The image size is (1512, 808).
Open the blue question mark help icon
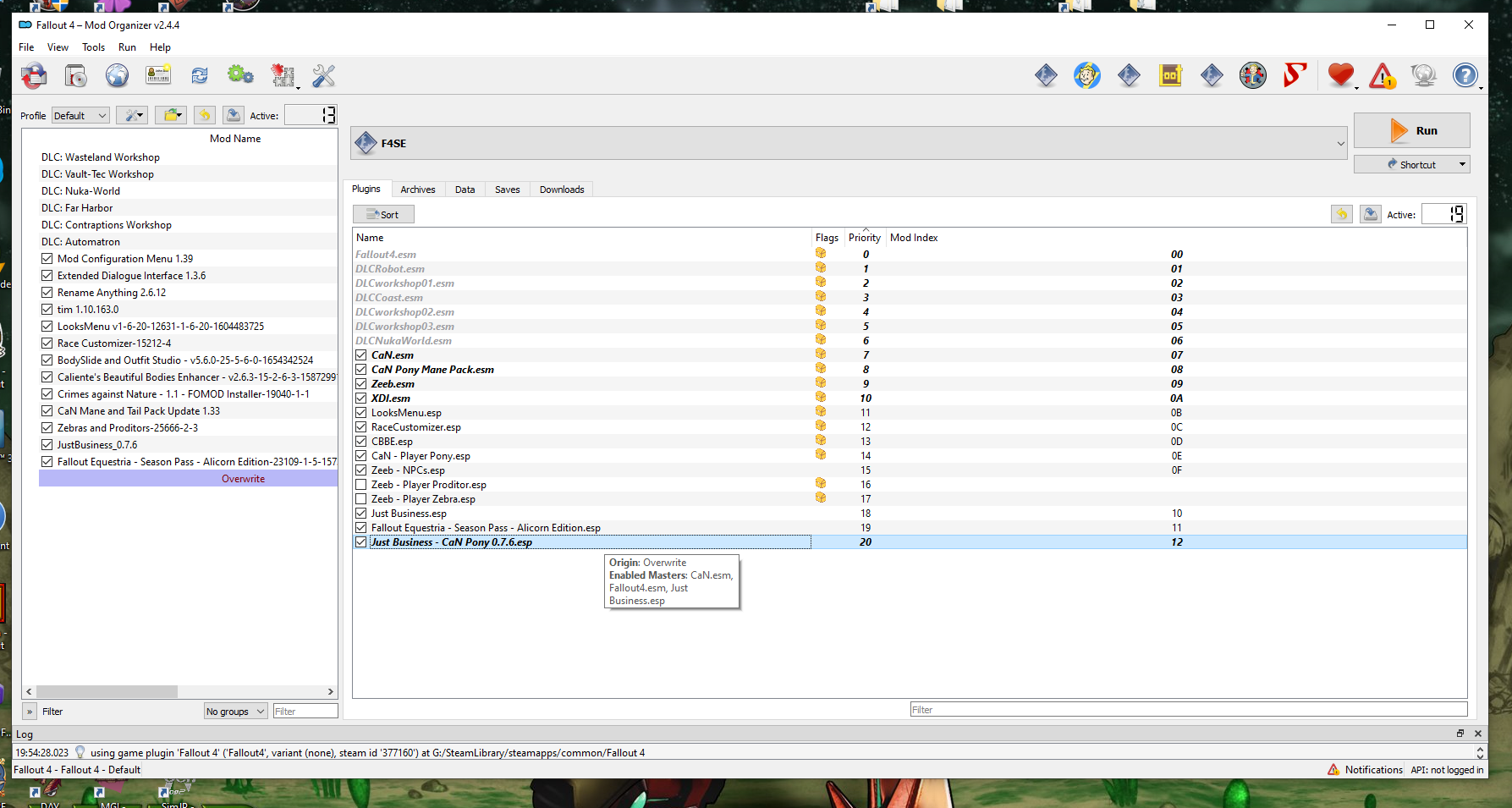point(1465,76)
